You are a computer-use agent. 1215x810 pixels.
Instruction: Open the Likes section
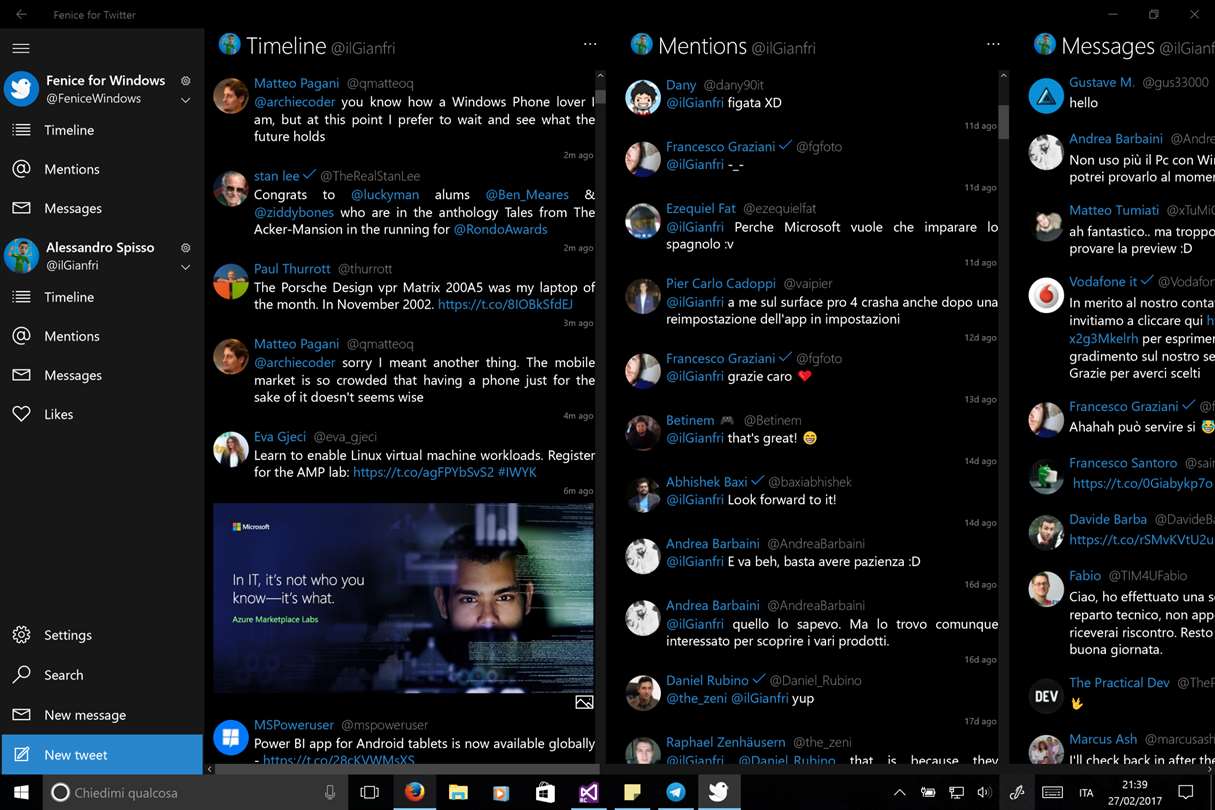tap(102, 414)
